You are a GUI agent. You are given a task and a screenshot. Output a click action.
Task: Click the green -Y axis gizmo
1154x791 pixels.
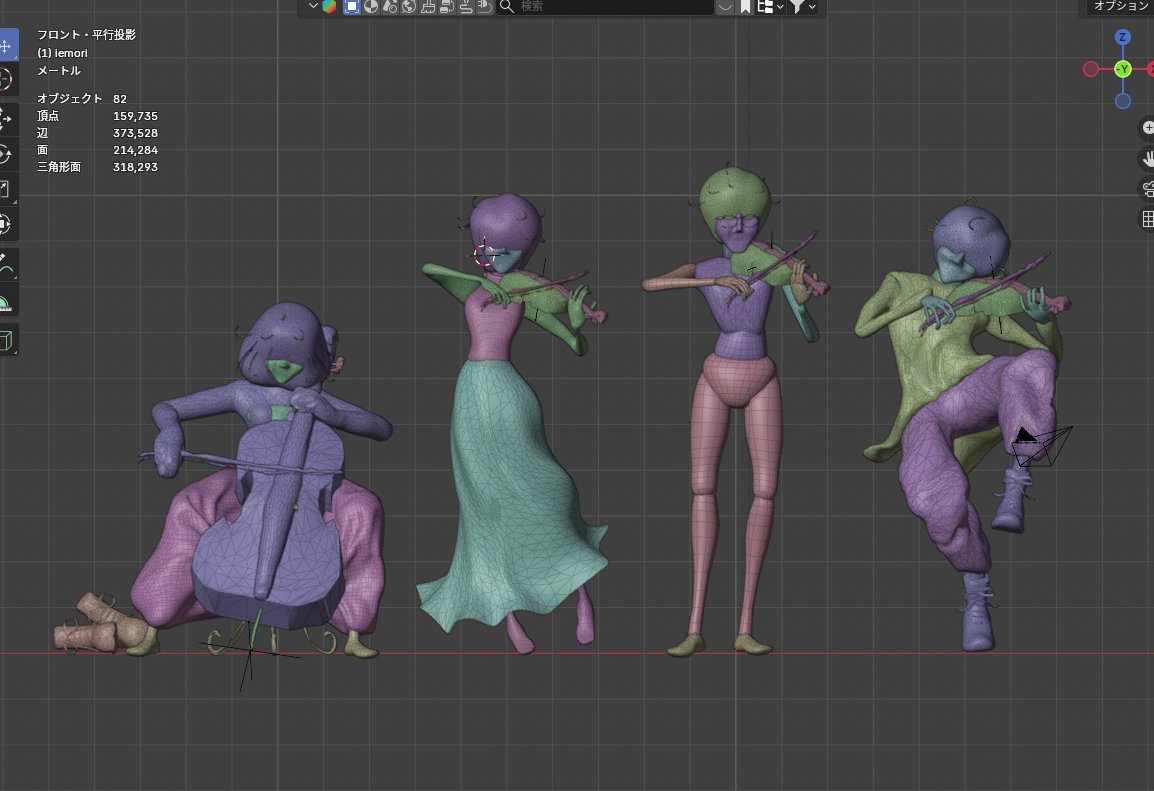(1122, 69)
